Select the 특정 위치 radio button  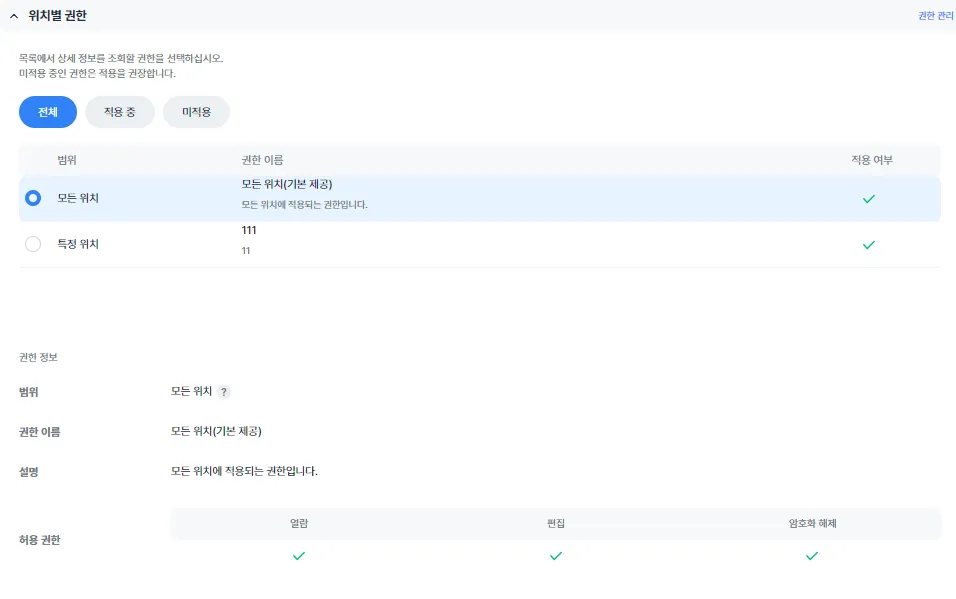[33, 244]
